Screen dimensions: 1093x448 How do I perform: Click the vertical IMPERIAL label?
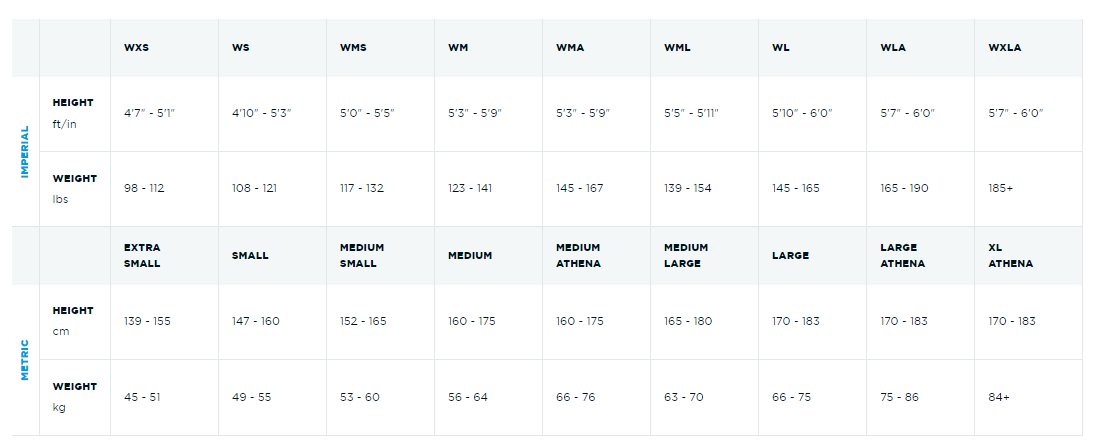point(26,151)
